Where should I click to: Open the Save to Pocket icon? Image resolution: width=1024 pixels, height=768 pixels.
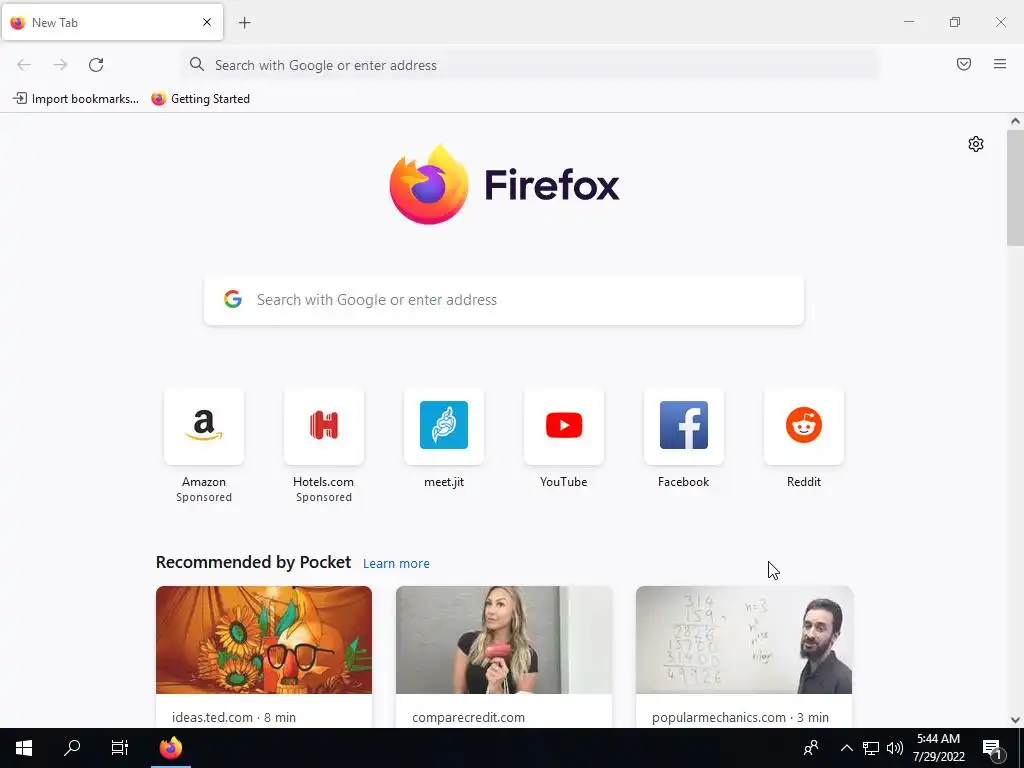pyautogui.click(x=964, y=64)
